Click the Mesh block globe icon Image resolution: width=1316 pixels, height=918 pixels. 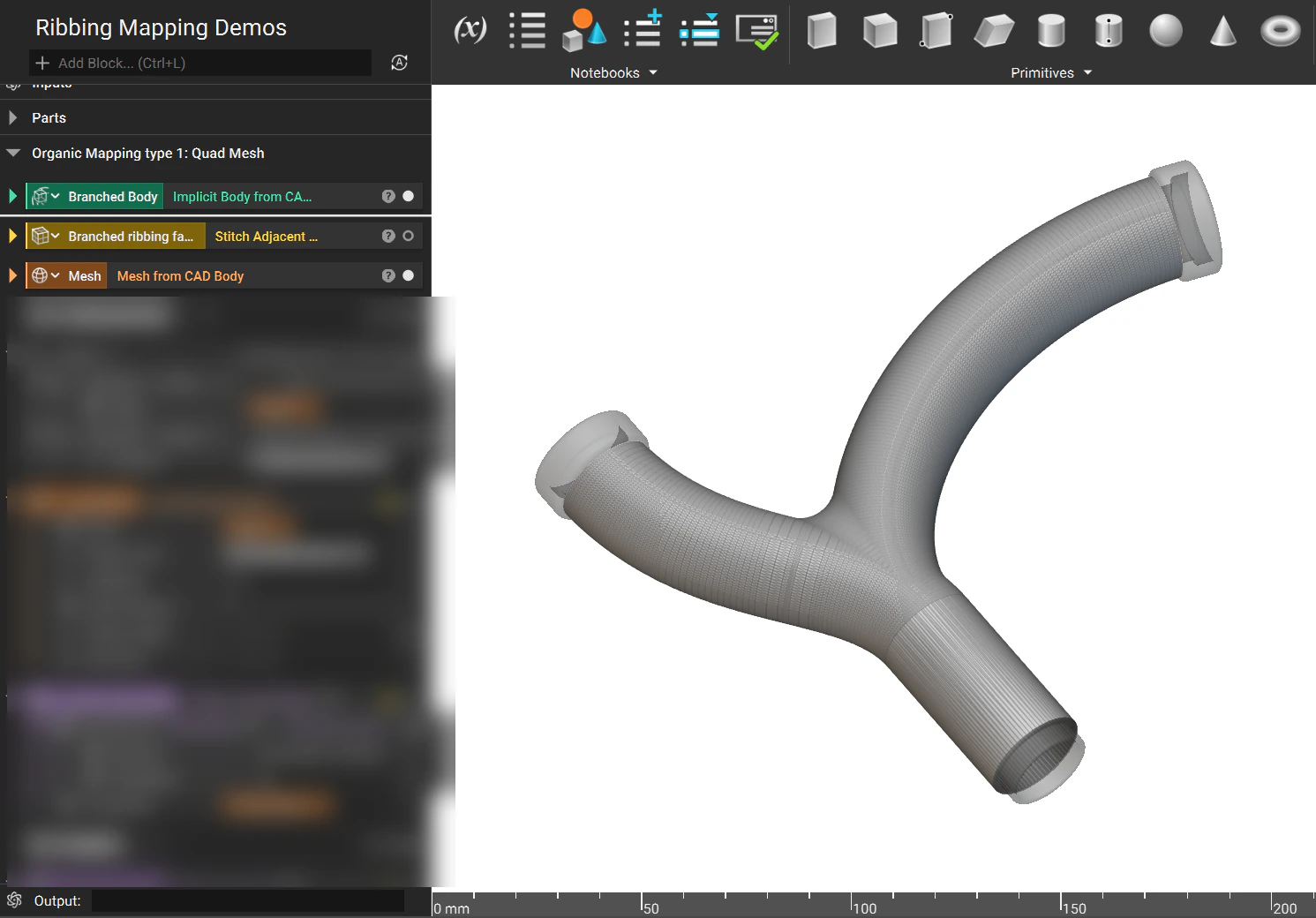click(x=39, y=276)
